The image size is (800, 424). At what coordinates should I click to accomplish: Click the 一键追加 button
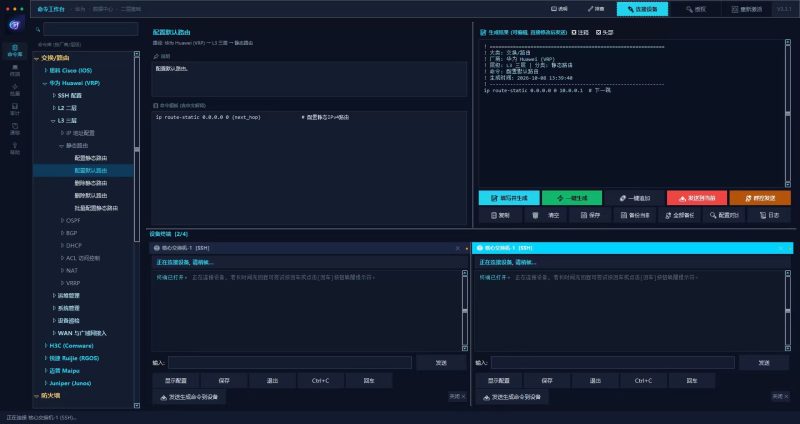pyautogui.click(x=634, y=198)
